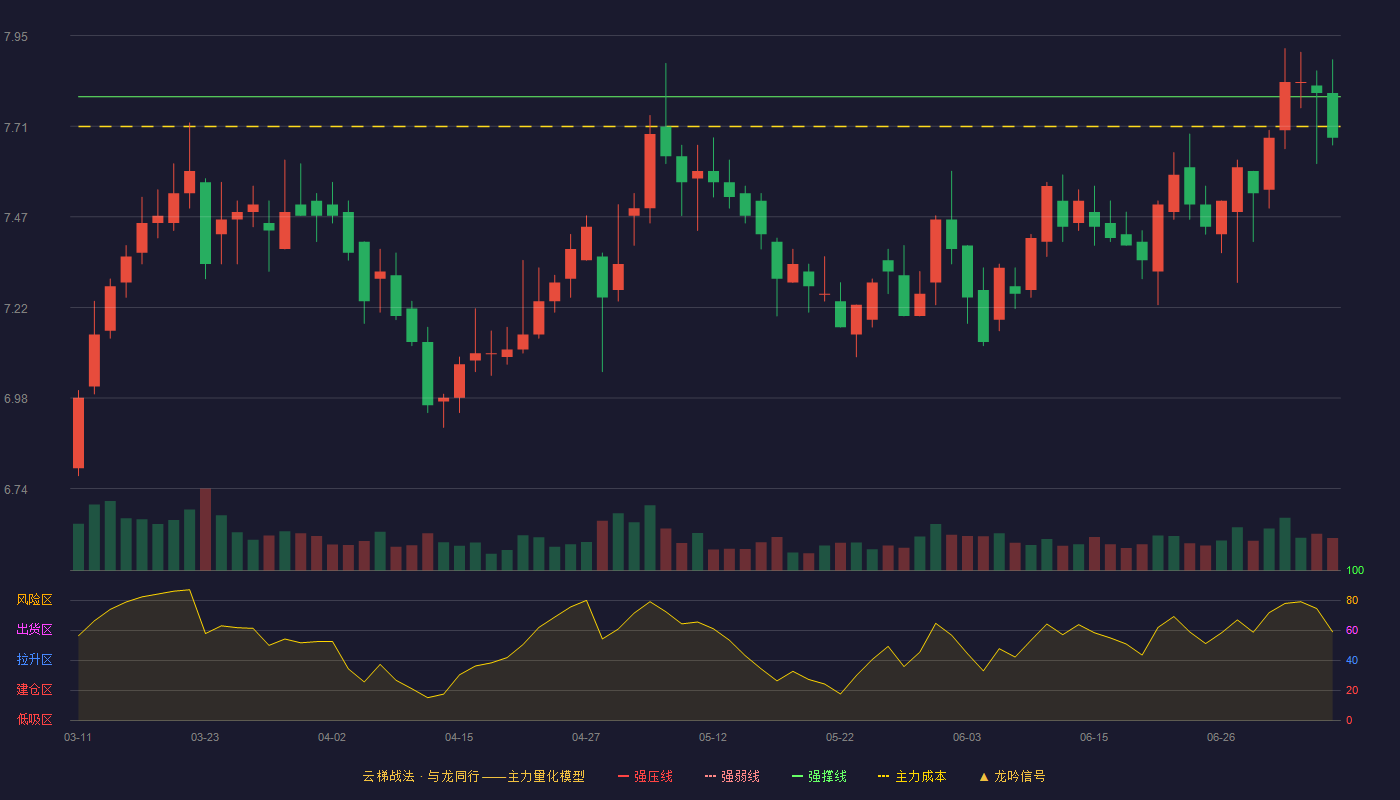Image resolution: width=1400 pixels, height=800 pixels.
Task: Click the 7.71 price axis label
Action: [16, 127]
